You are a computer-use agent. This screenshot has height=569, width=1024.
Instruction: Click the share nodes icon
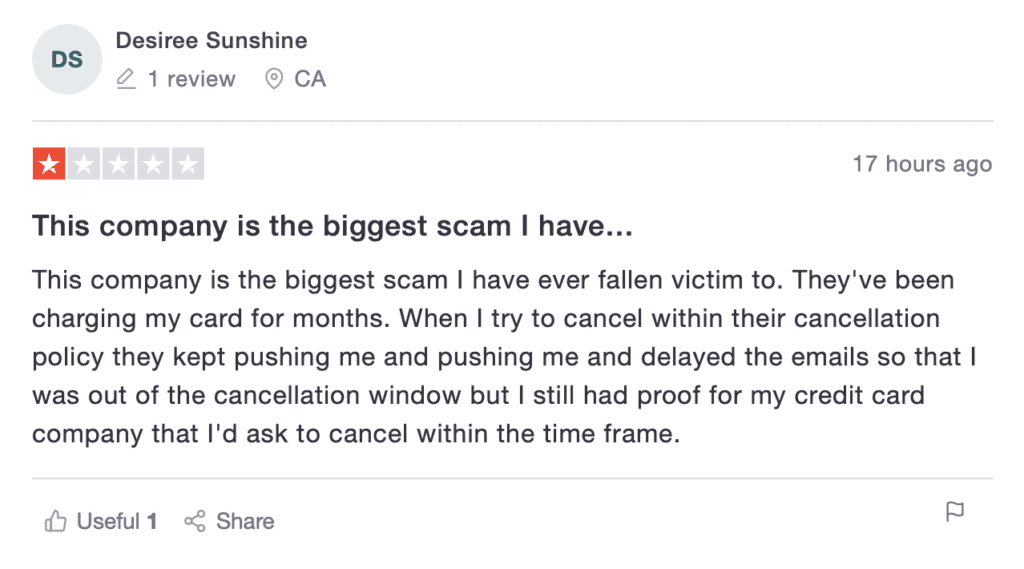tap(195, 521)
